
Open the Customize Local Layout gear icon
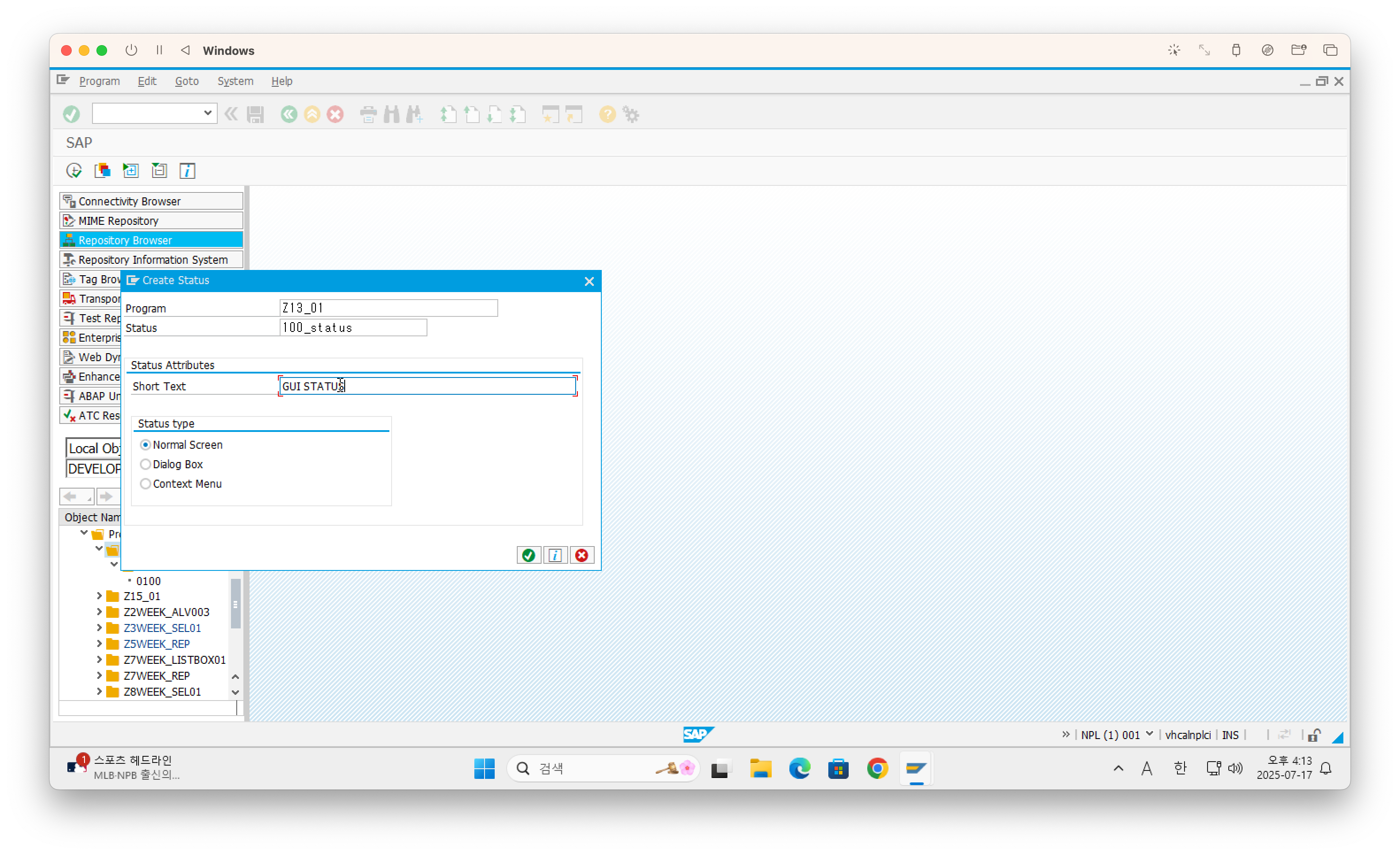[x=631, y=114]
